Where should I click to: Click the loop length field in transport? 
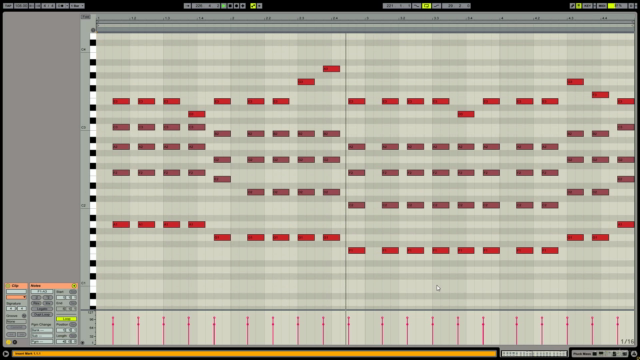456,6
